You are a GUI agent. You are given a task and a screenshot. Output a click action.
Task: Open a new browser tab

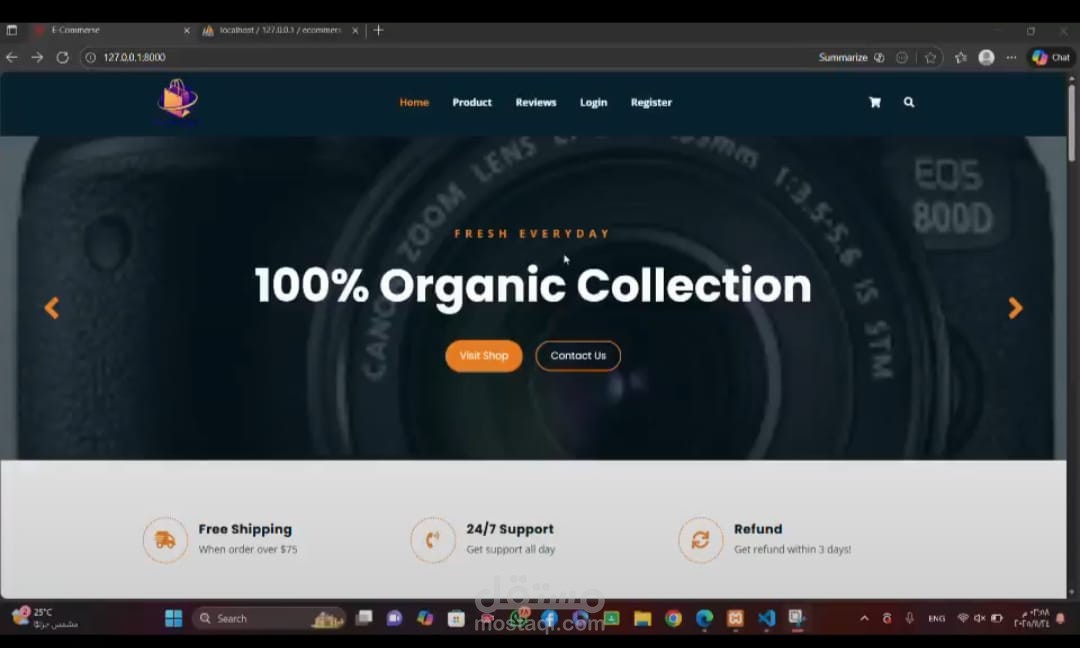(378, 30)
